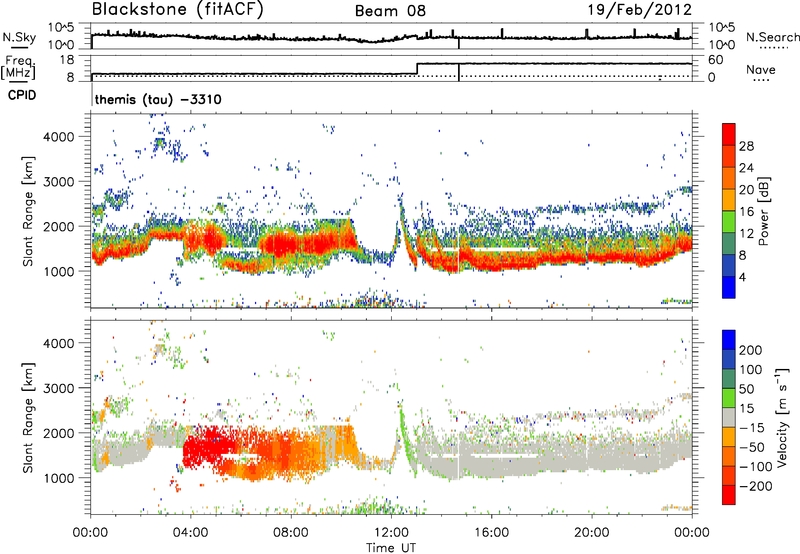Image resolution: width=800 pixels, height=554 pixels.
Task: Click the Blackstone (fitACF) title text
Action: 178,9
